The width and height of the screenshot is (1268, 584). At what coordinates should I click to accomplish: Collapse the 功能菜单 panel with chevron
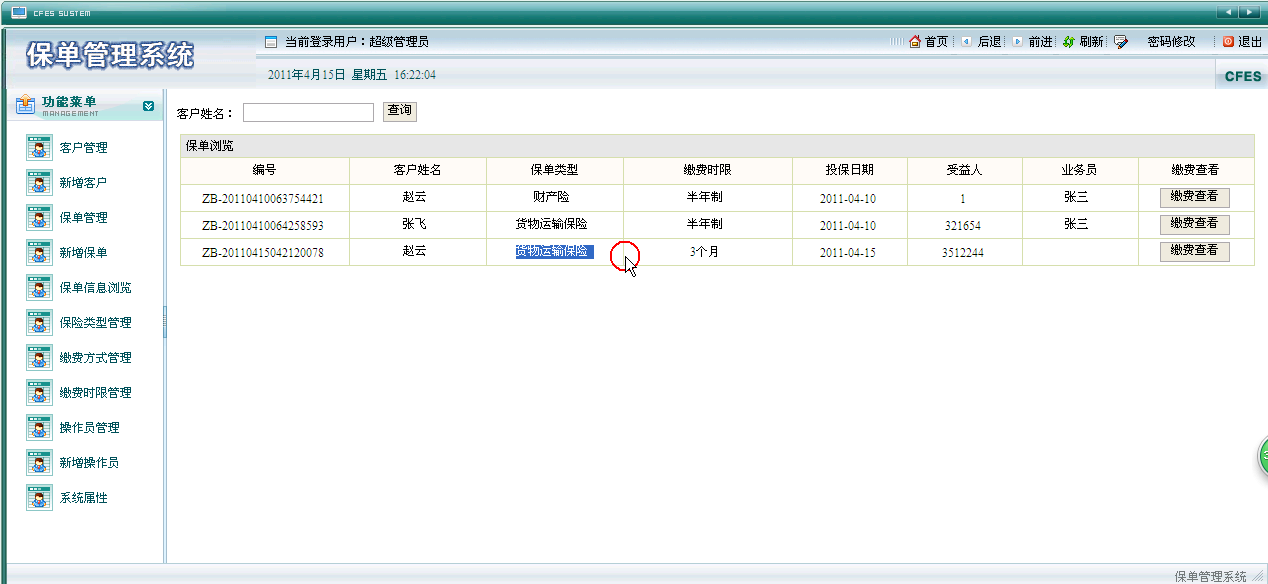(x=148, y=106)
